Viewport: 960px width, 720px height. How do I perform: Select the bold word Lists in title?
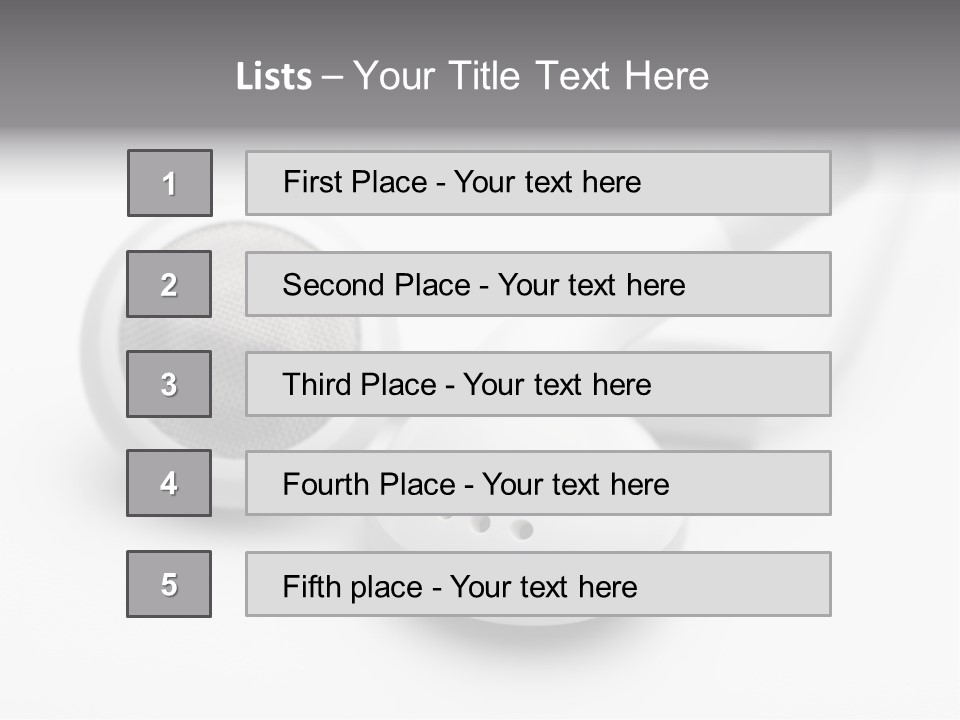pos(274,77)
